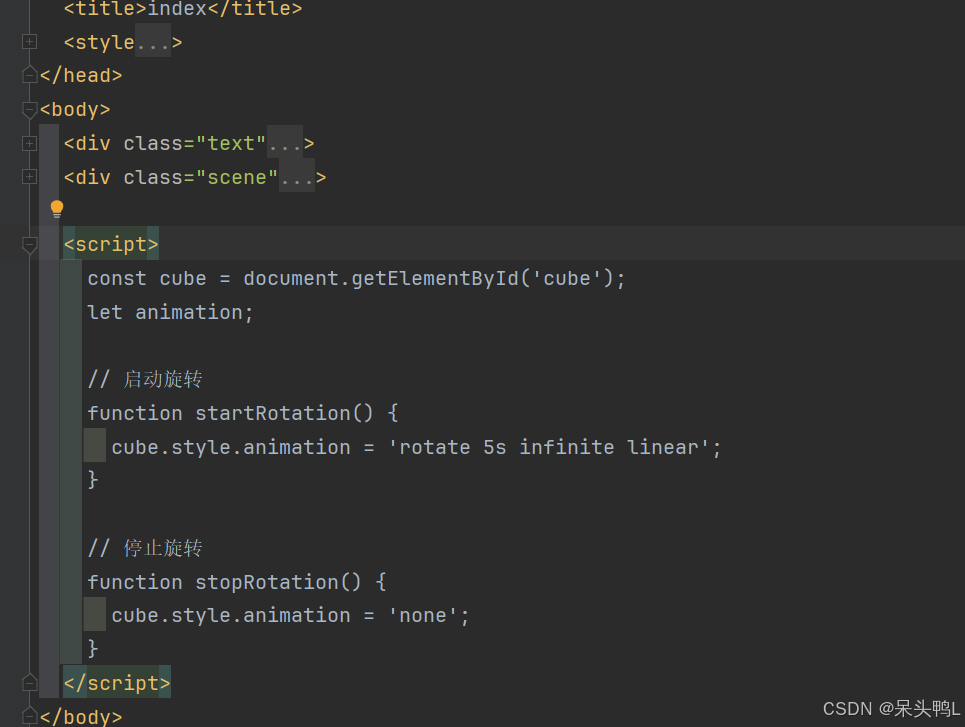
Task: Click the startRotation function name
Action: point(273,412)
